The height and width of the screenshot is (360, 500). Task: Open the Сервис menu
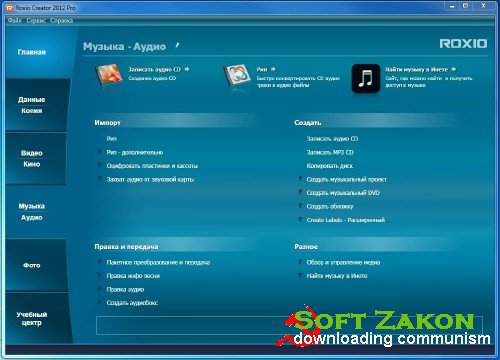tap(36, 21)
